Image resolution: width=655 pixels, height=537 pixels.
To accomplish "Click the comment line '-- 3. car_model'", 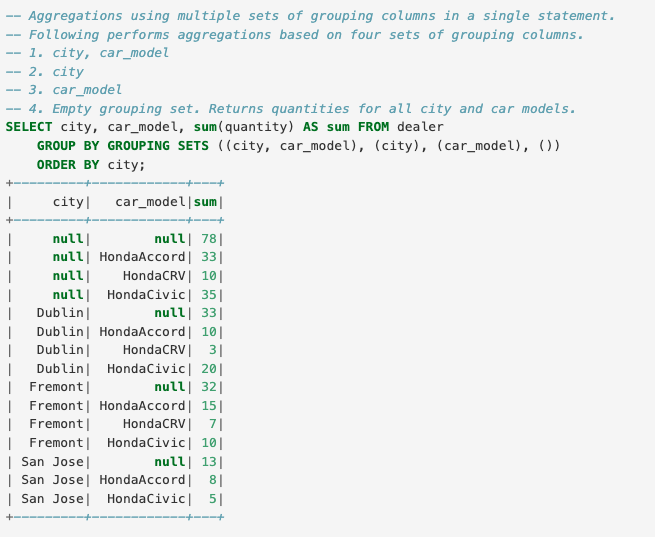I will 64,90.
